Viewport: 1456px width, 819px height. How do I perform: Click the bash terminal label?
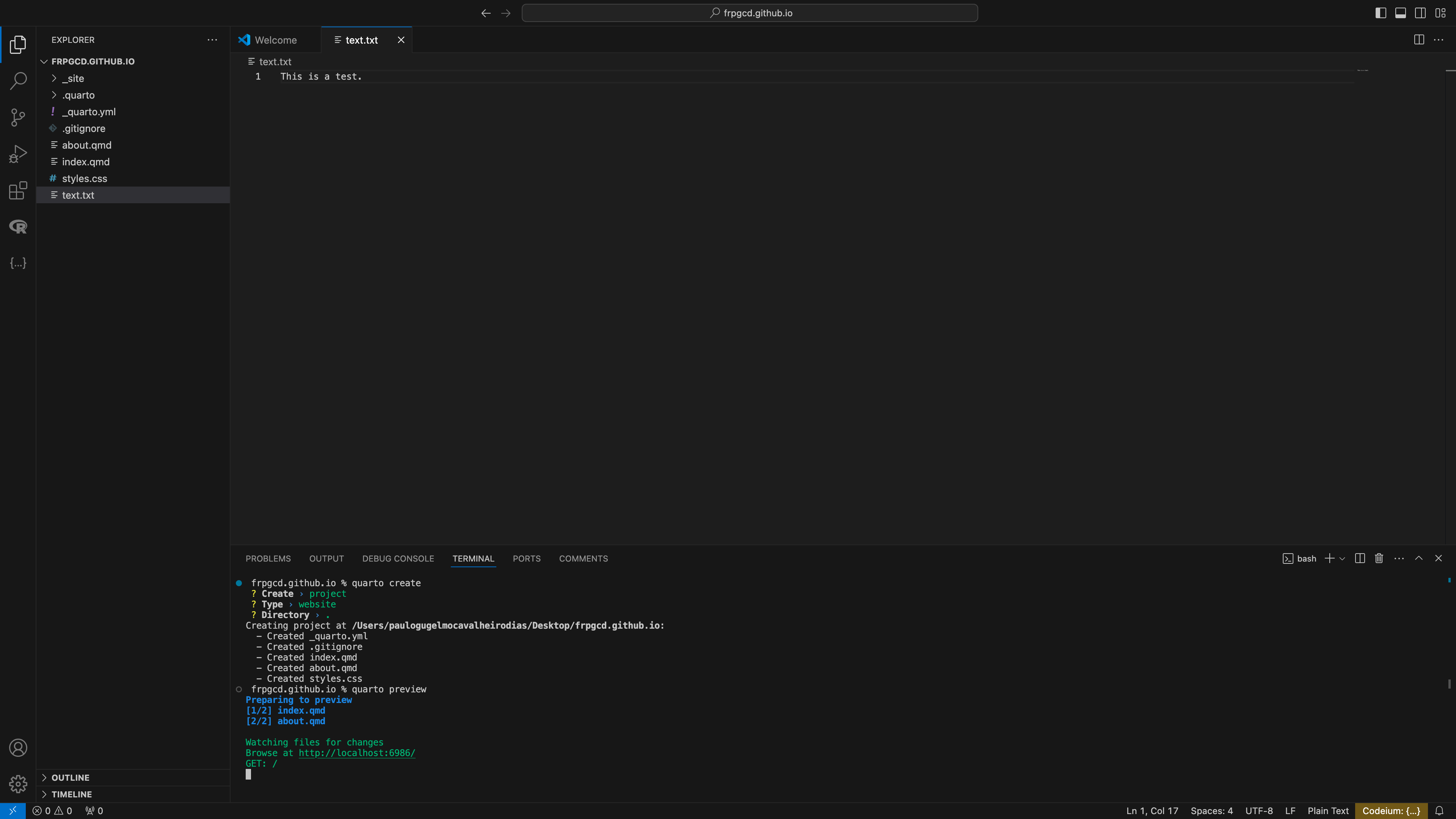point(1299,559)
